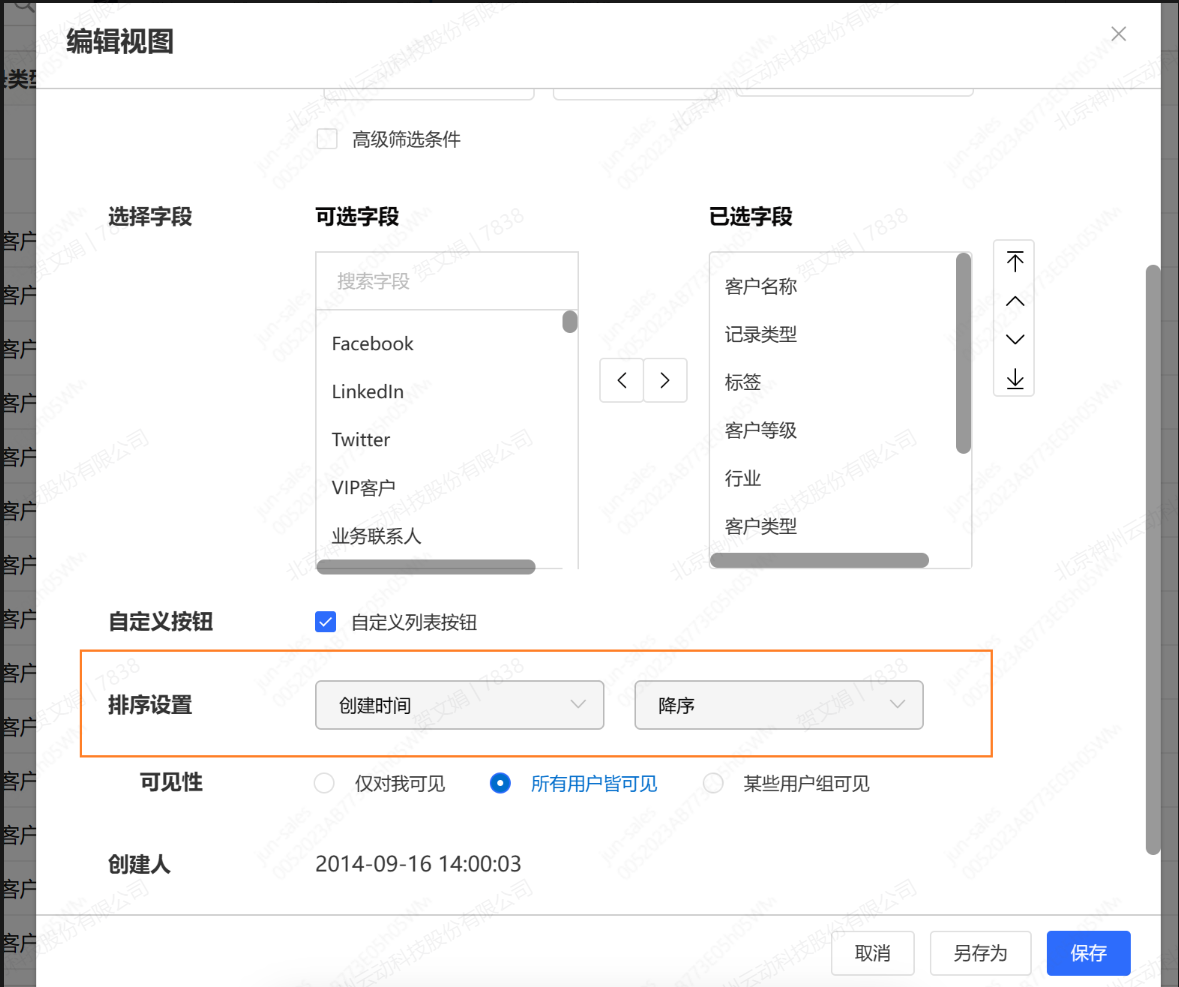
Task: Close the 编辑视图 dialog
Action: [1118, 34]
